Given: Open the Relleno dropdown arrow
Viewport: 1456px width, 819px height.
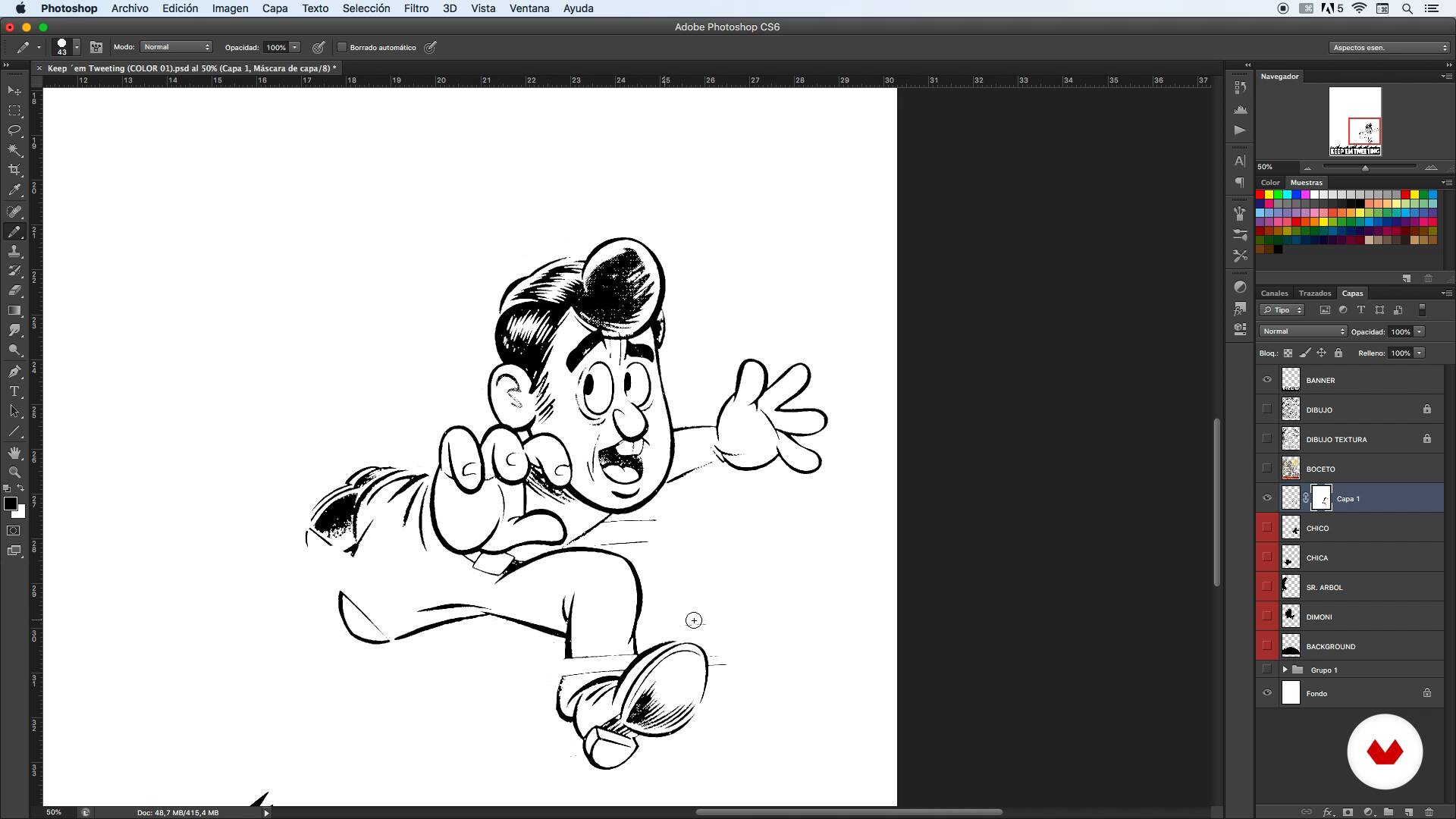Looking at the screenshot, I should 1419,353.
